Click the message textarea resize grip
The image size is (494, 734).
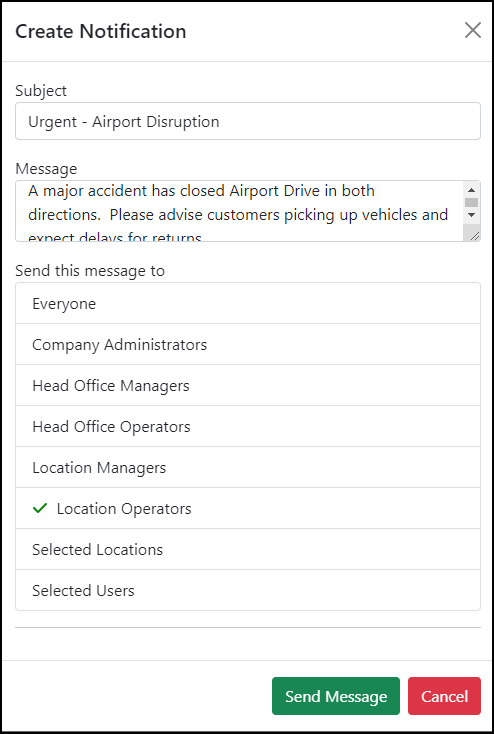(474, 236)
